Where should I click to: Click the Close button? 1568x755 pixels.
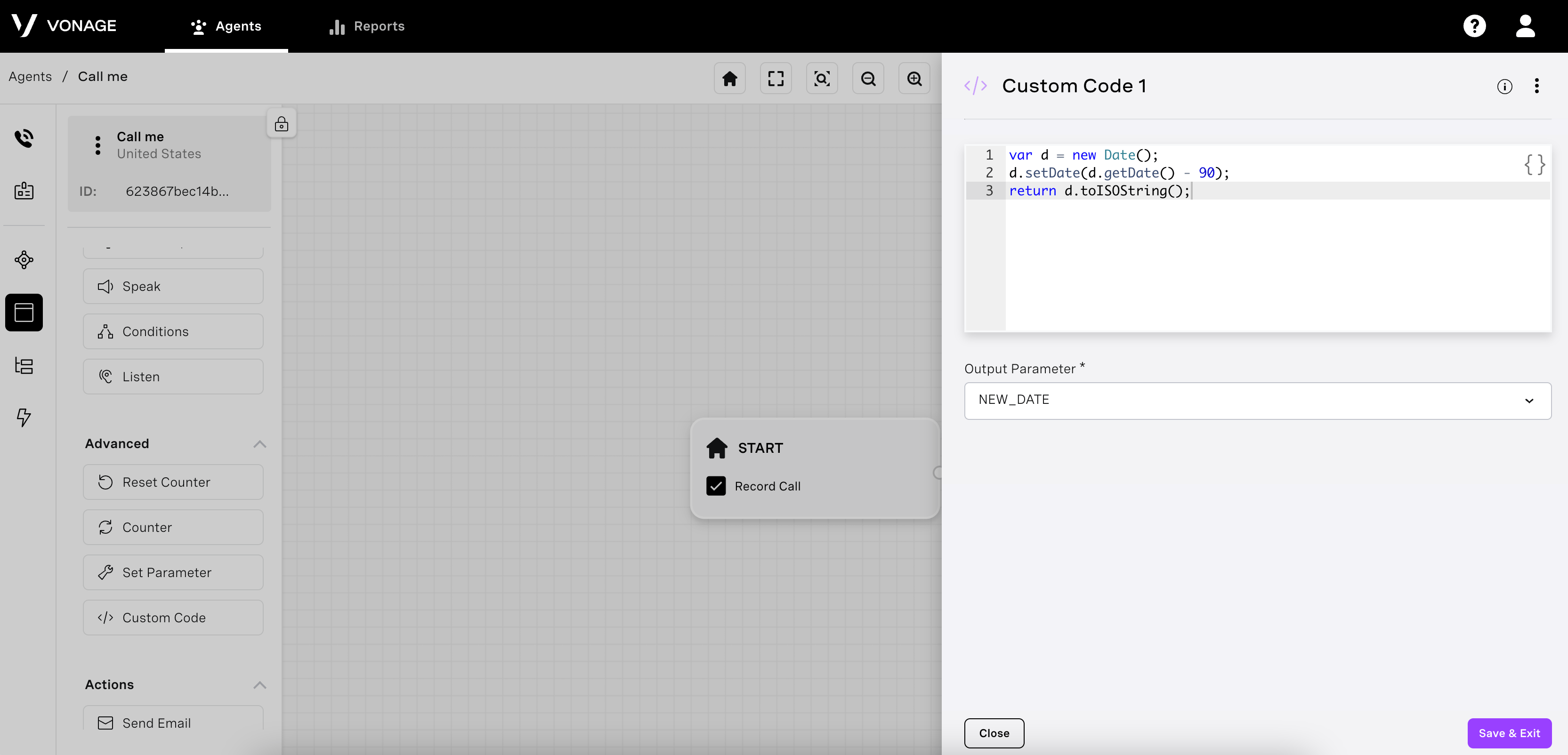coord(994,733)
